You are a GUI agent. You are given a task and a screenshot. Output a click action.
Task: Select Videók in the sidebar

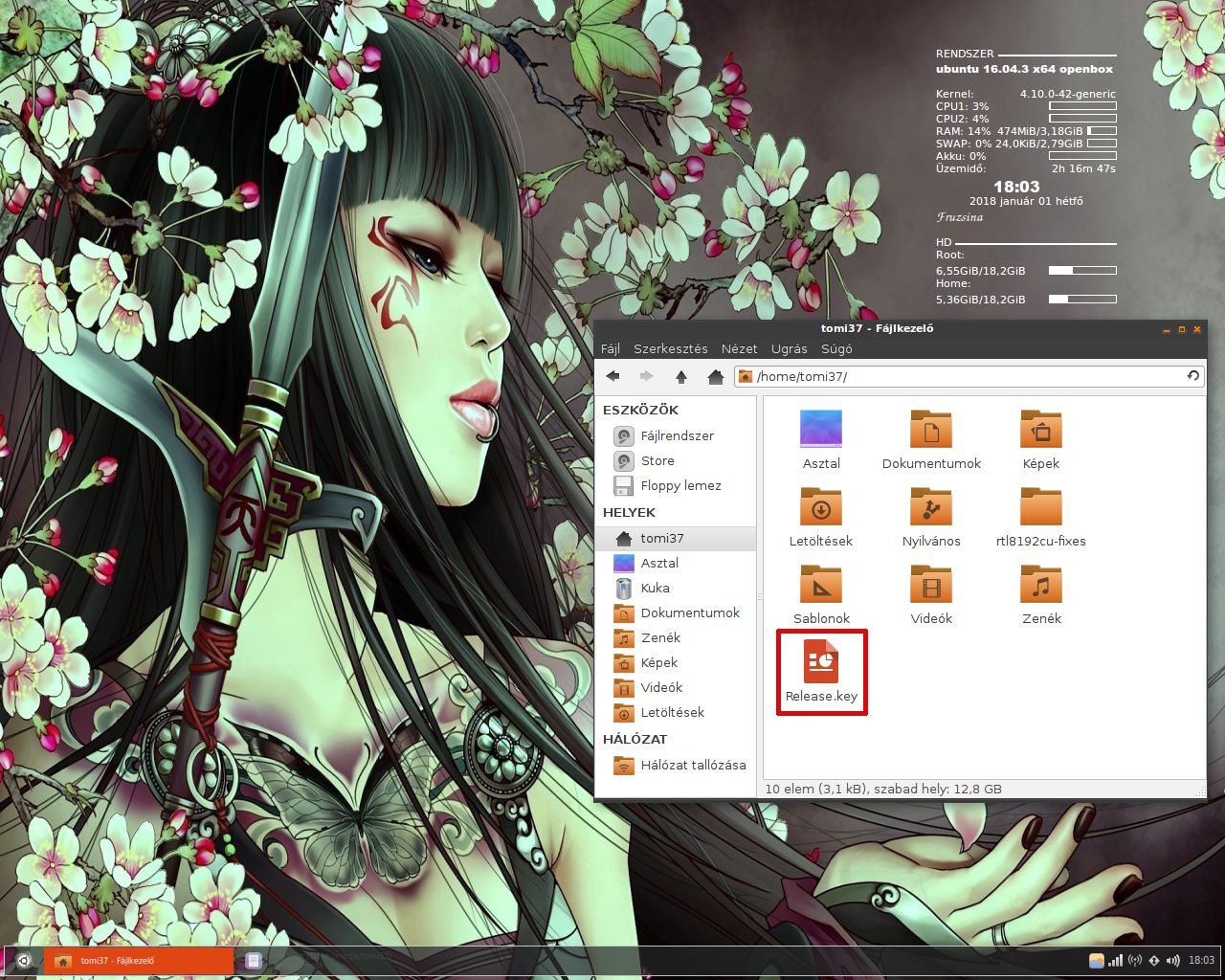tap(676, 688)
